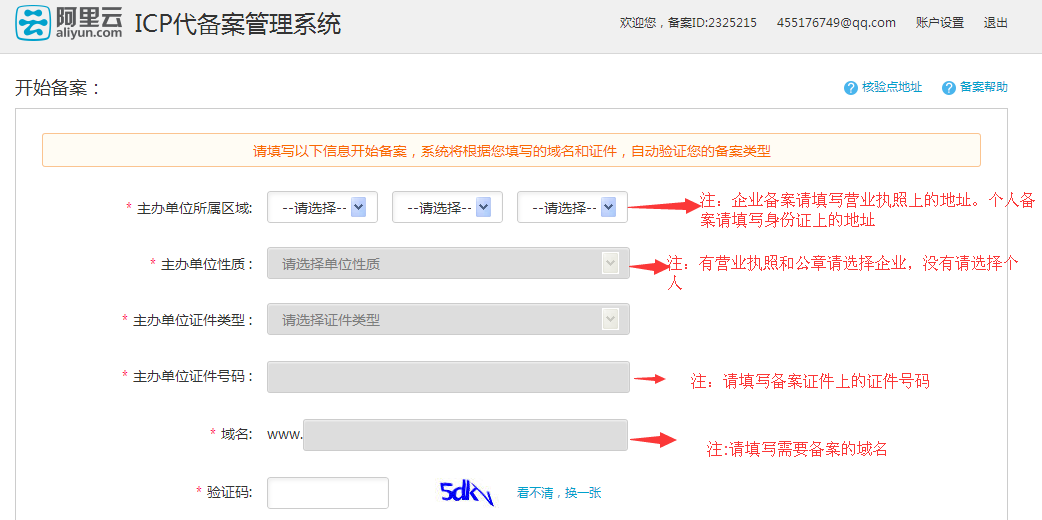Open the third 主办单位所属区域 region dropdown

[x=572, y=208]
